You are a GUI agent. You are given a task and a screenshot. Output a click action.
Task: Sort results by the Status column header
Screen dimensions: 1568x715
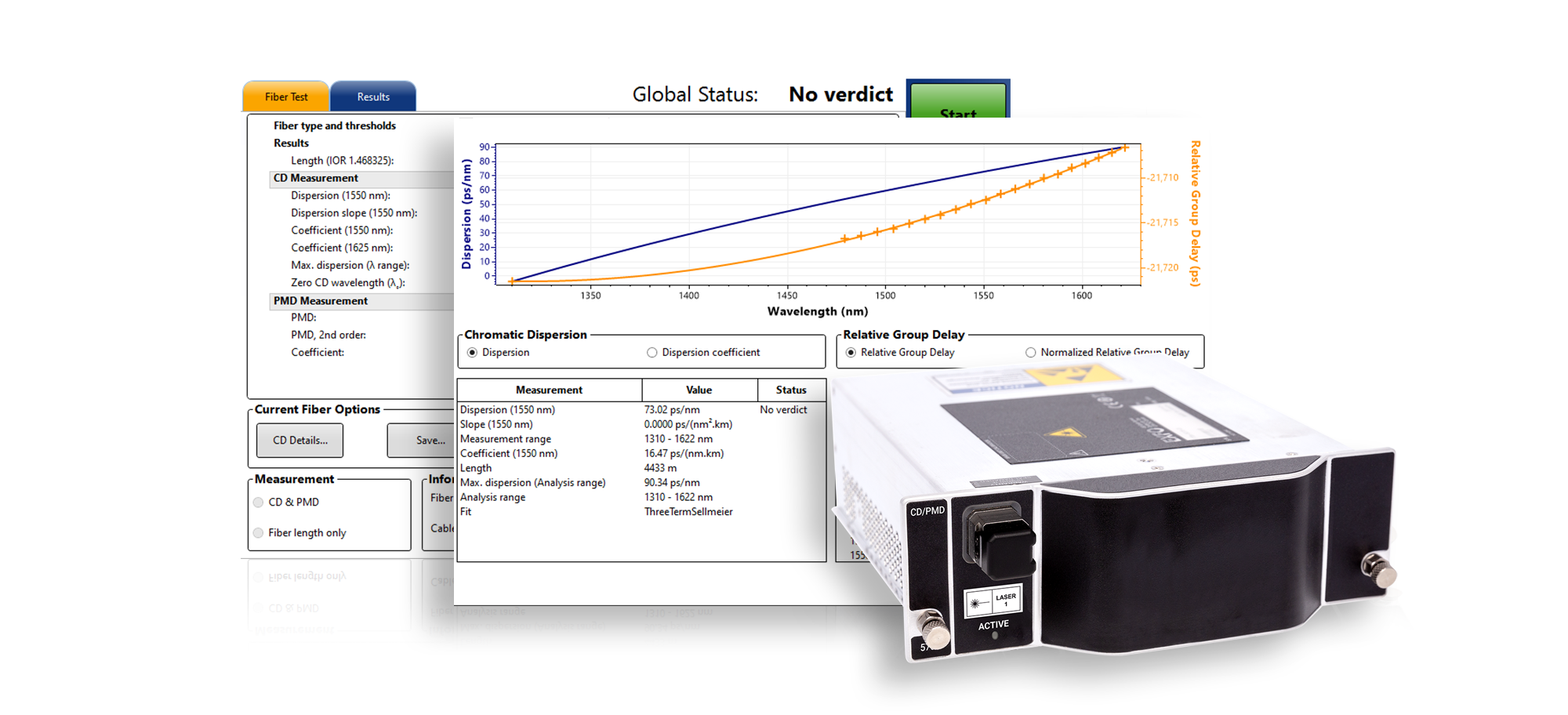[x=791, y=390]
